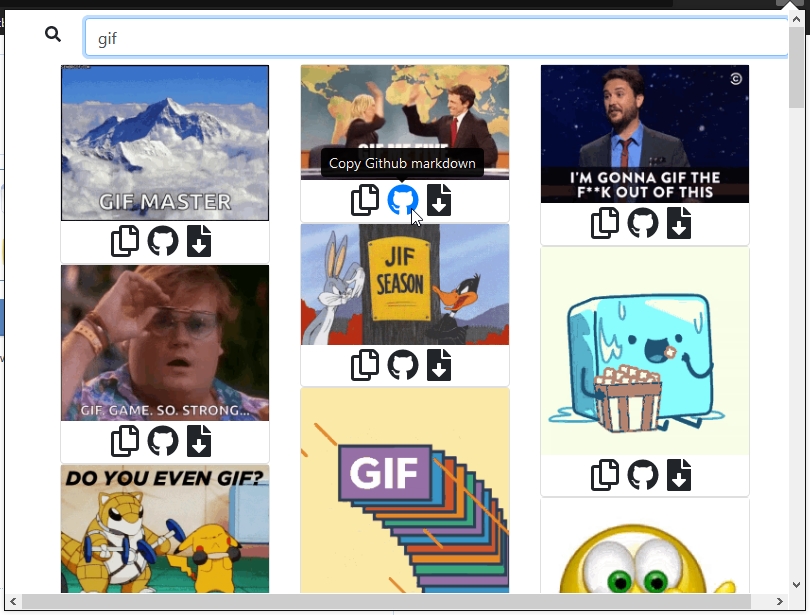Select the "I'm gonna gif" thumbnail
This screenshot has width=810, height=615.
645,134
